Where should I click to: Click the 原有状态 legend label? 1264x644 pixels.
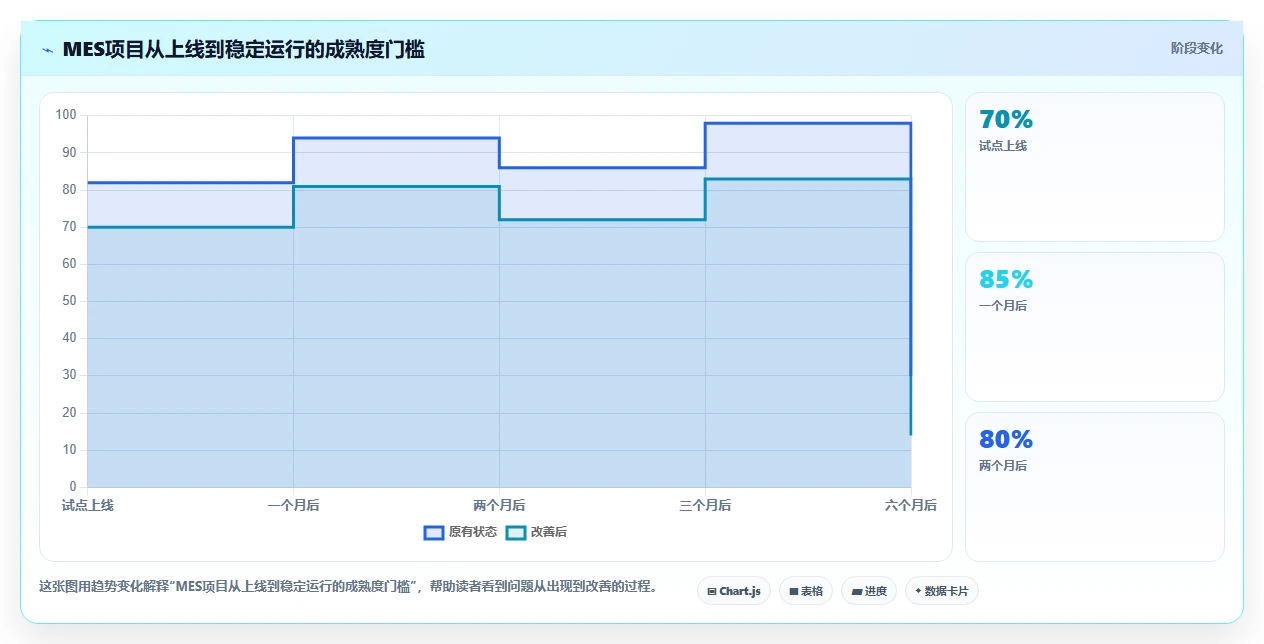[472, 532]
